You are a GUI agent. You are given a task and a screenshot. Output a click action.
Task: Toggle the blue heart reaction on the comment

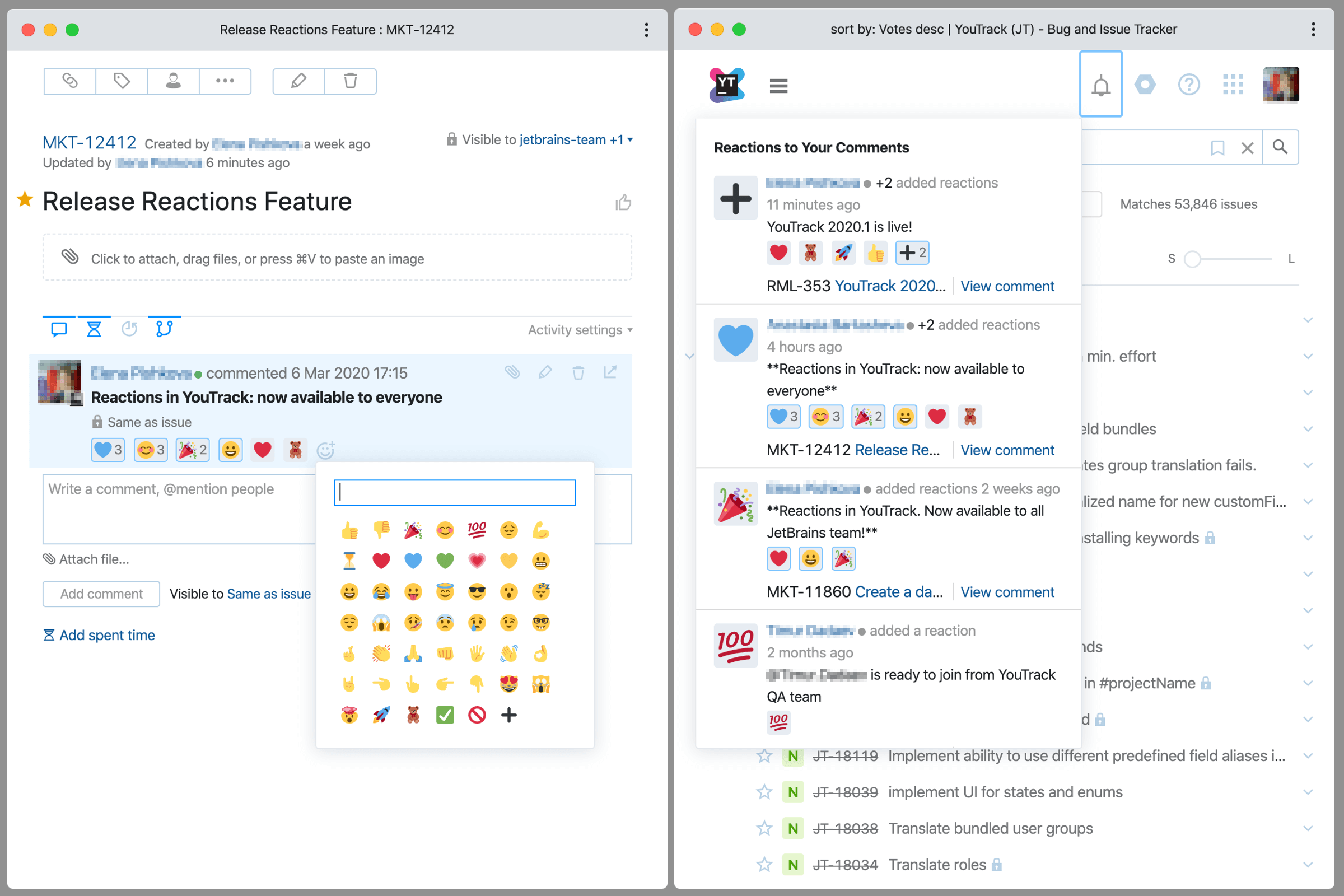coord(108,450)
